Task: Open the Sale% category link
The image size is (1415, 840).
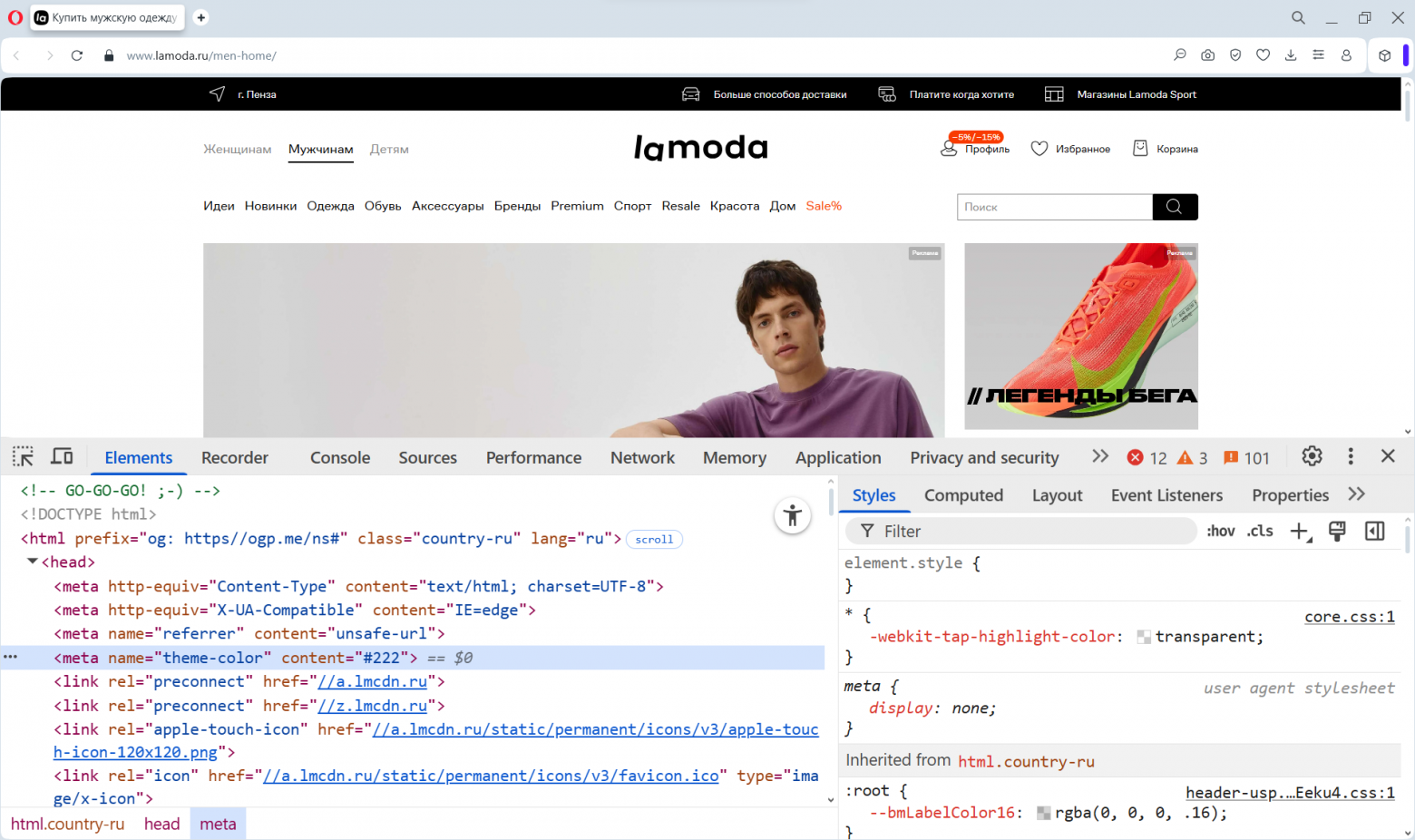Action: (x=824, y=206)
